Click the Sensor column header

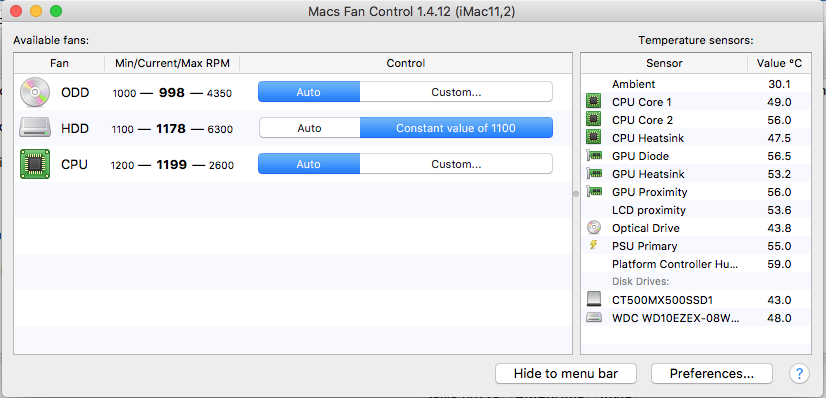[664, 63]
